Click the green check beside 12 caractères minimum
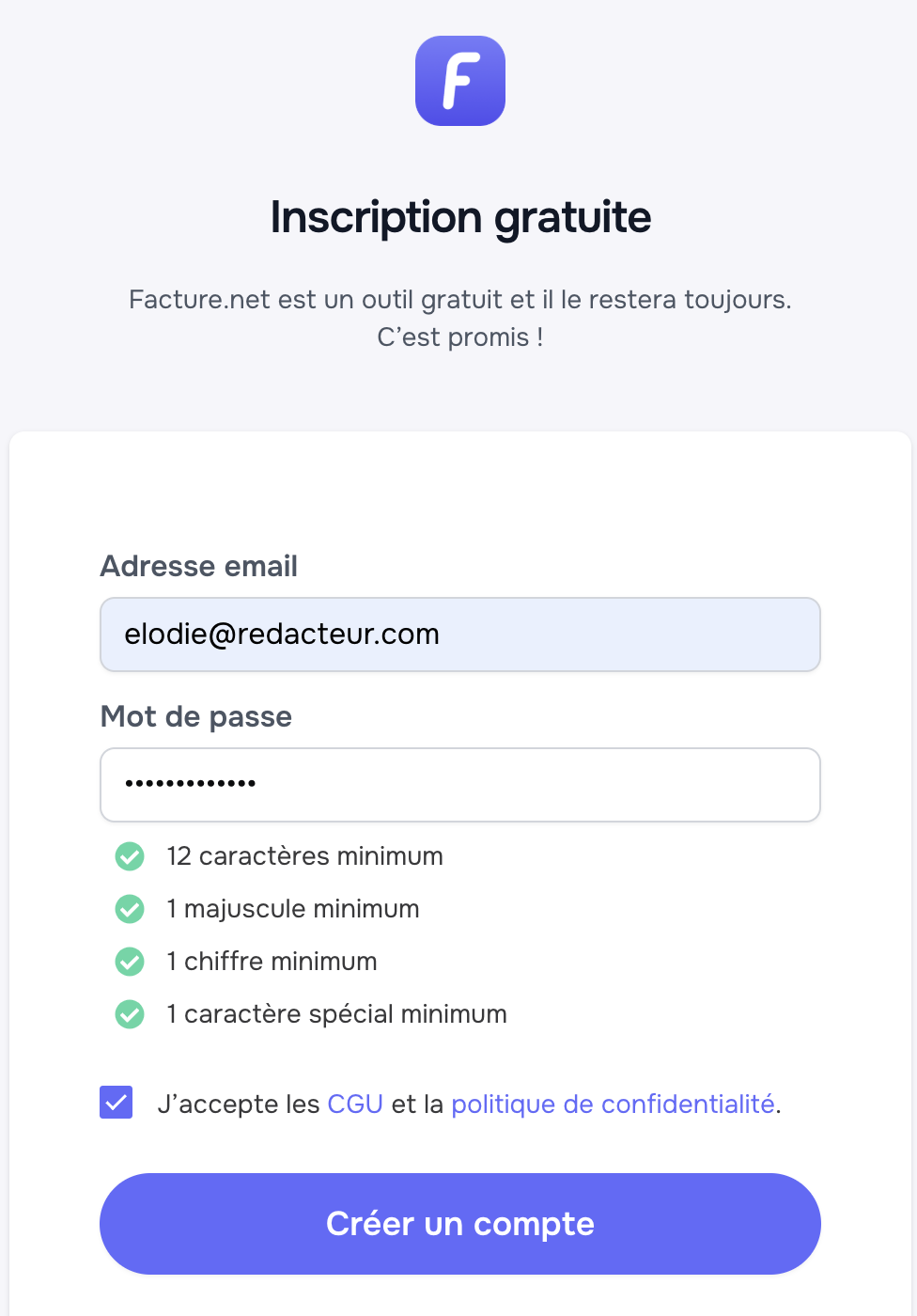The height and width of the screenshot is (1316, 917). click(x=130, y=856)
